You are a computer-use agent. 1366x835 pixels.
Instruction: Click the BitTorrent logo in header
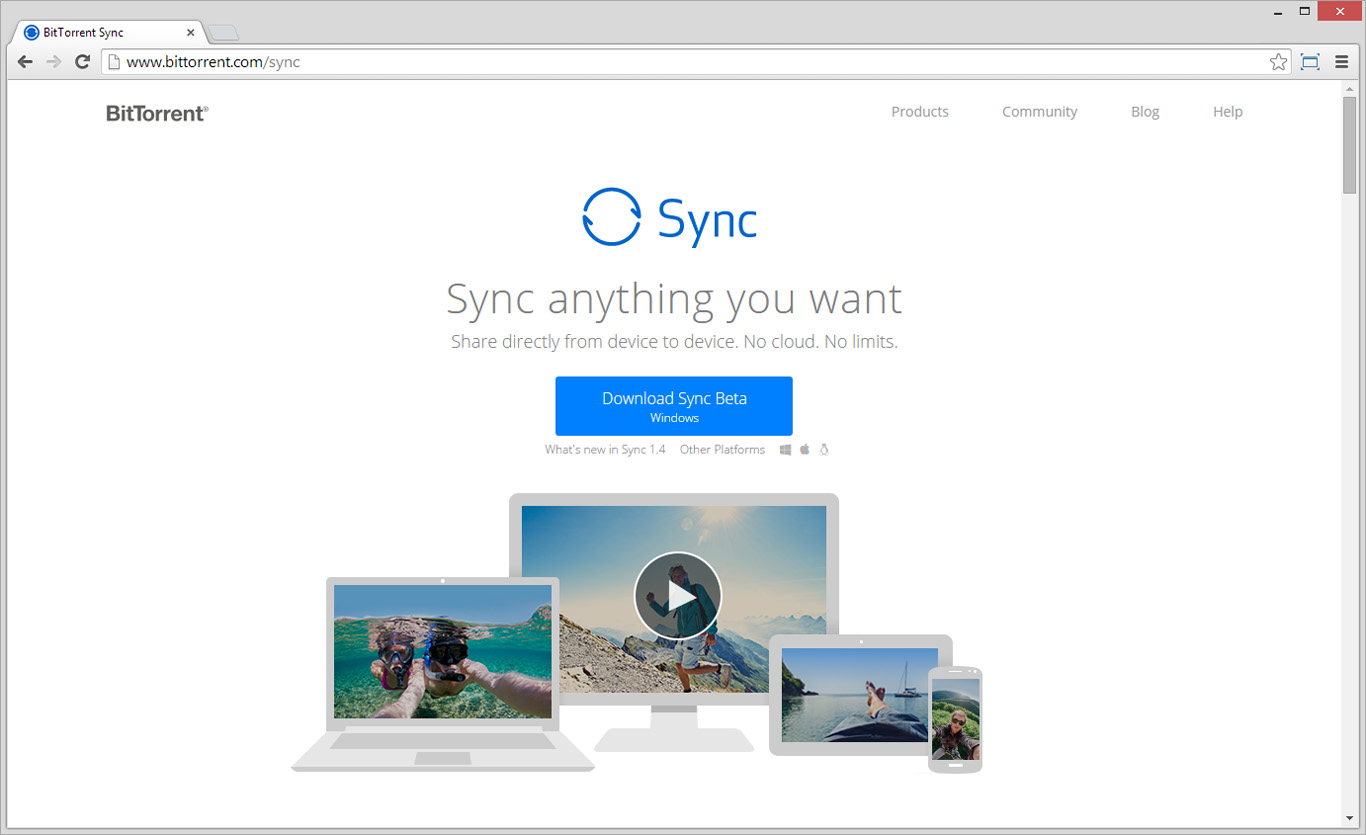pos(157,113)
